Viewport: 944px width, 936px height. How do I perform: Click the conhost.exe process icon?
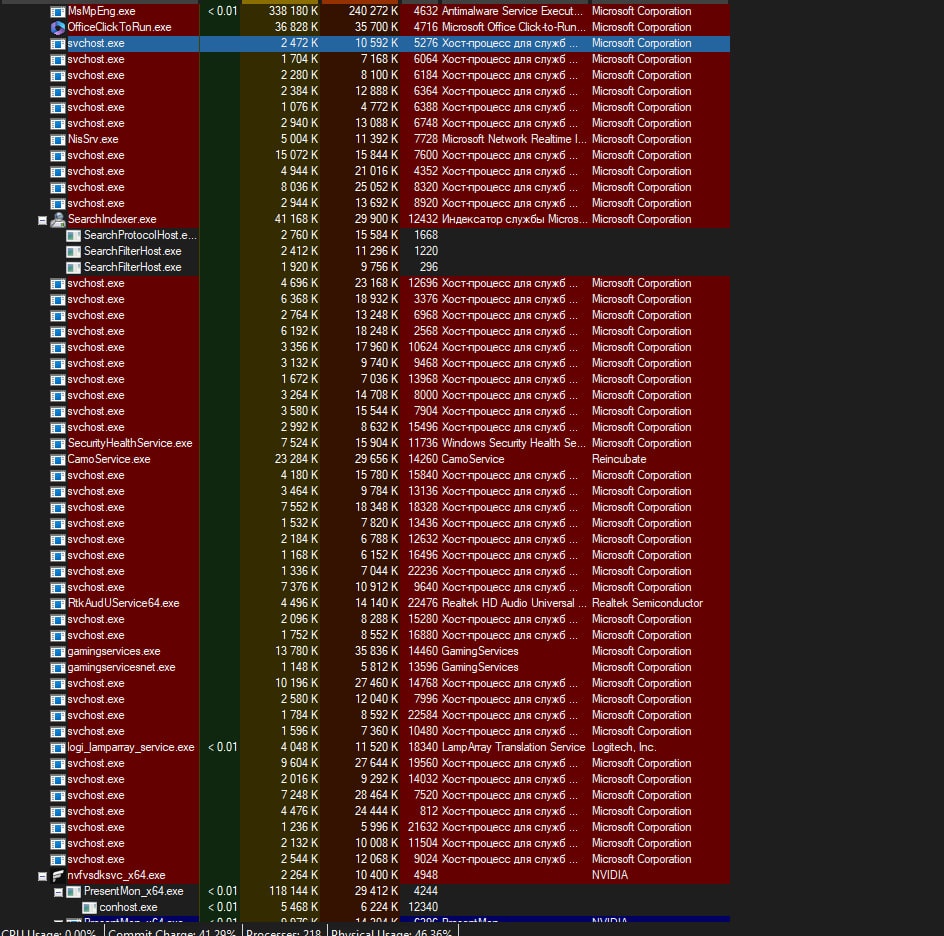coord(89,908)
